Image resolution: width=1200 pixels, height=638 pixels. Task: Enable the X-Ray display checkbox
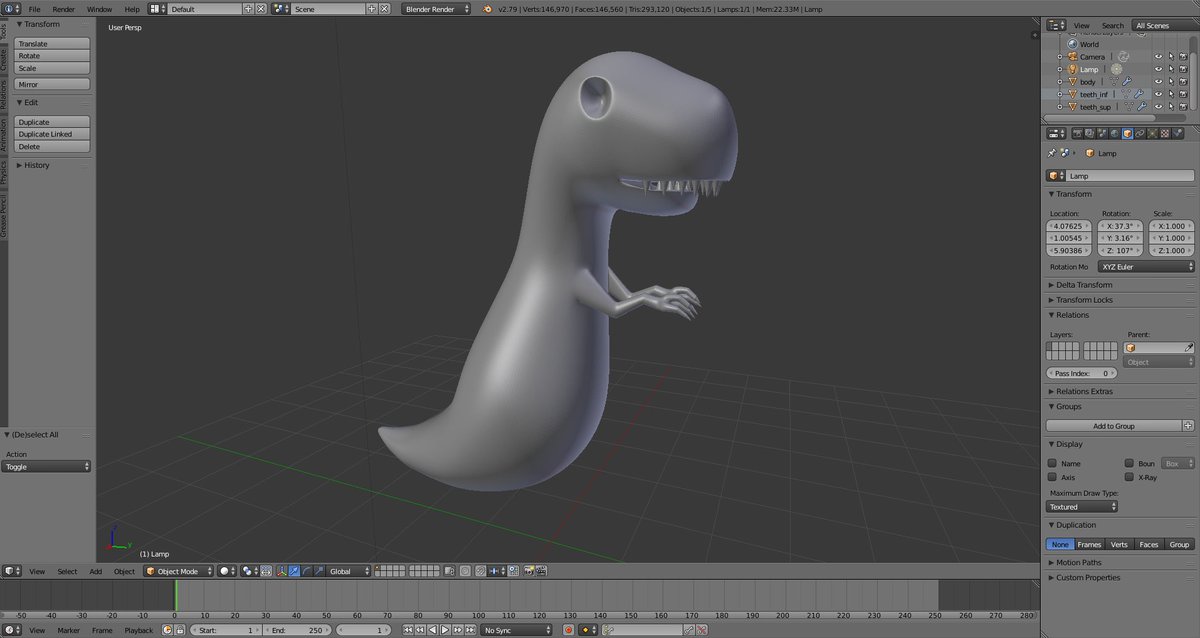click(x=1129, y=477)
